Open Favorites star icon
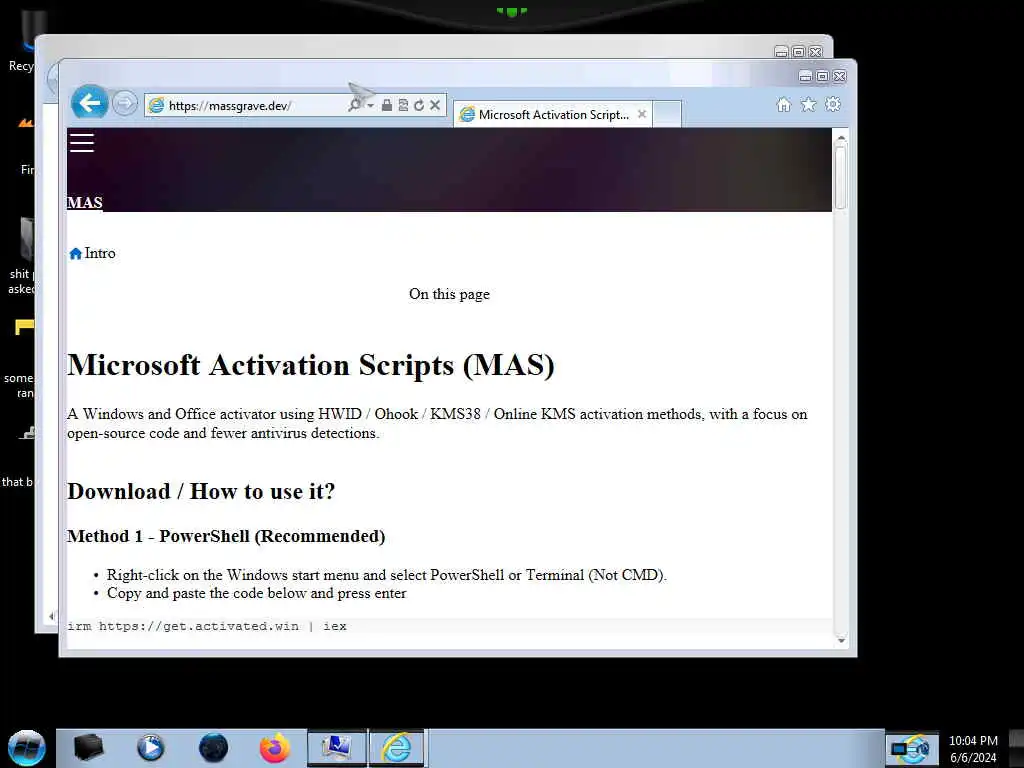This screenshot has width=1024, height=768. click(x=808, y=104)
